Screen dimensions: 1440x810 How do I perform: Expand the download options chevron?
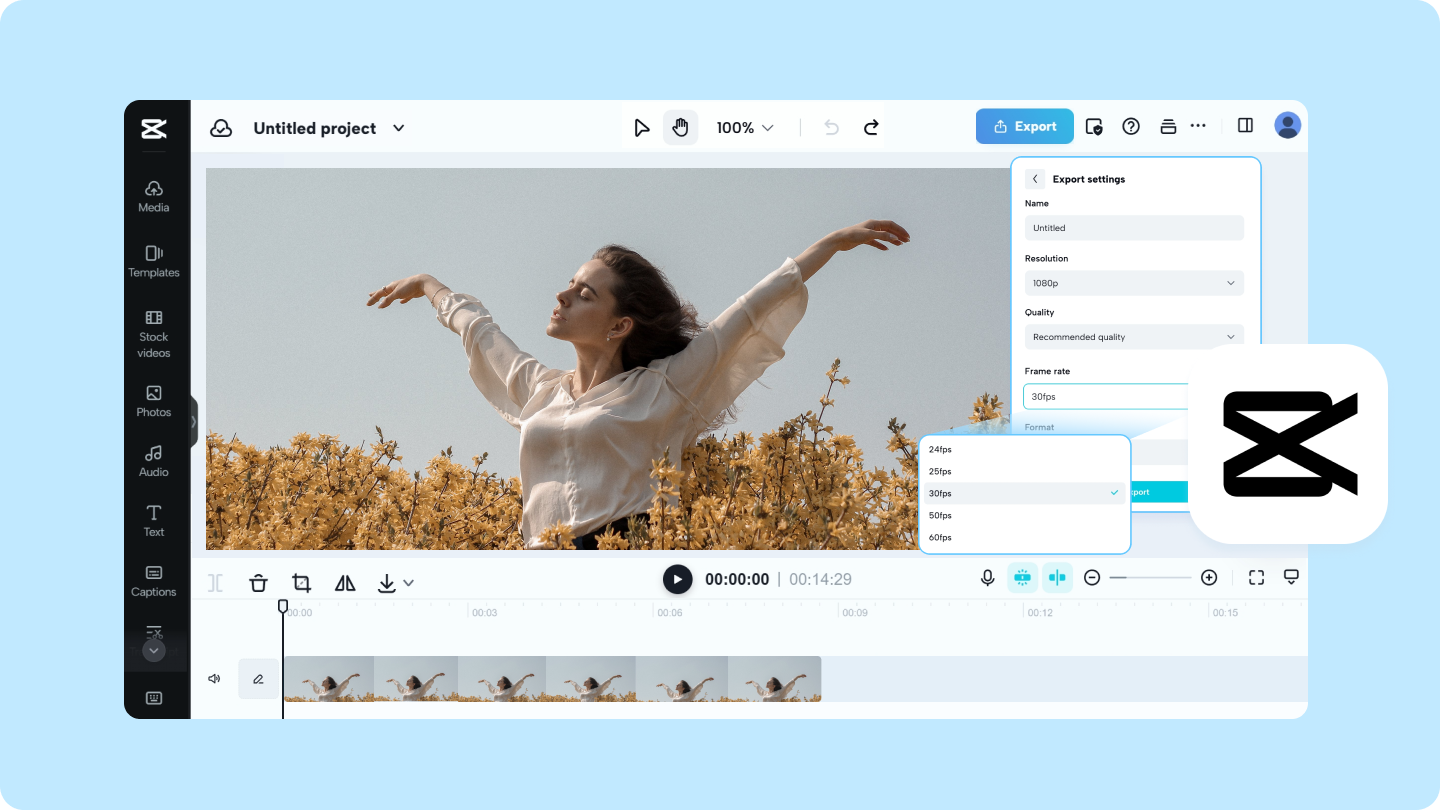click(x=408, y=583)
